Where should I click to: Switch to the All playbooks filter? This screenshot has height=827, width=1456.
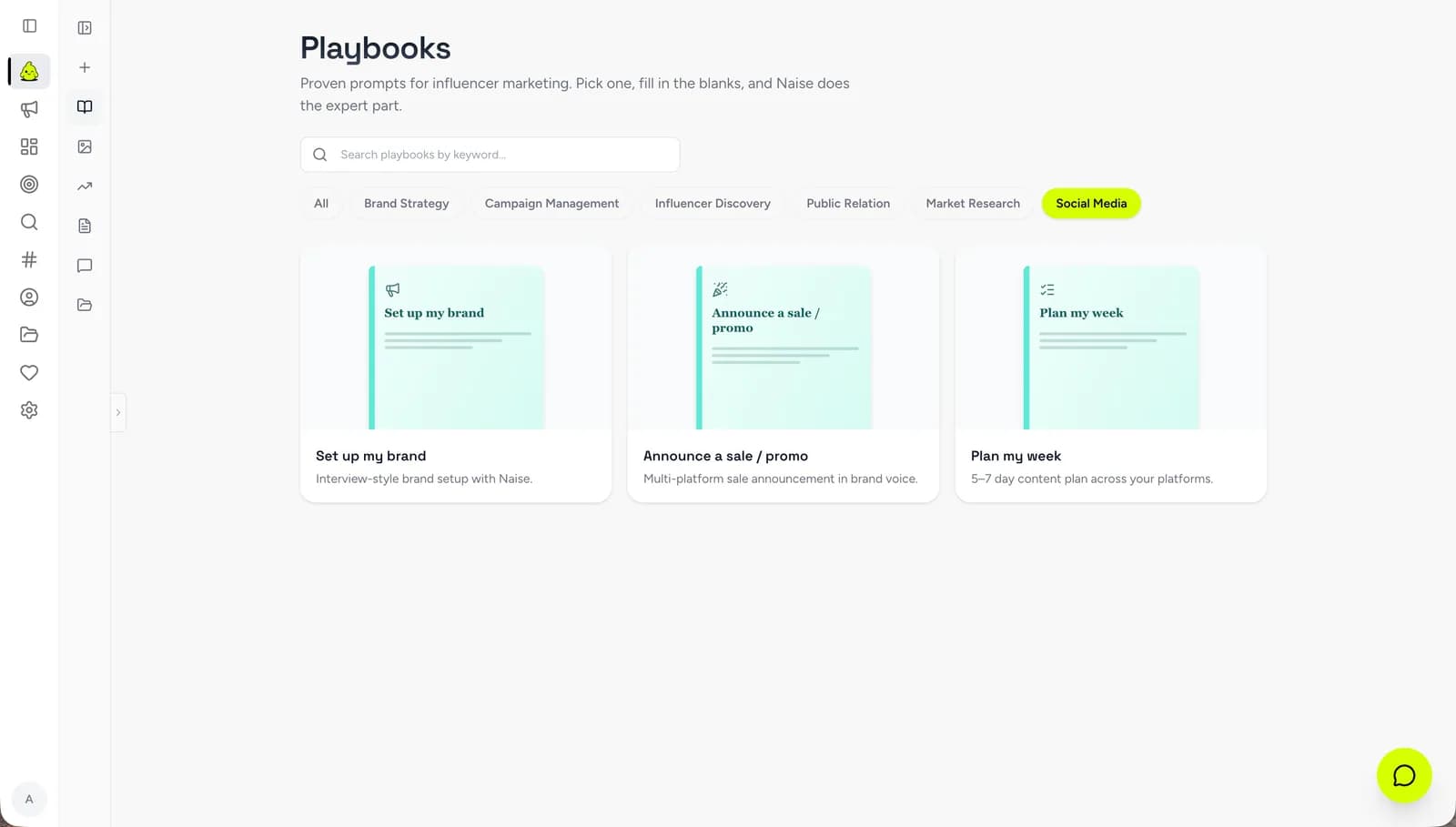[x=321, y=203]
